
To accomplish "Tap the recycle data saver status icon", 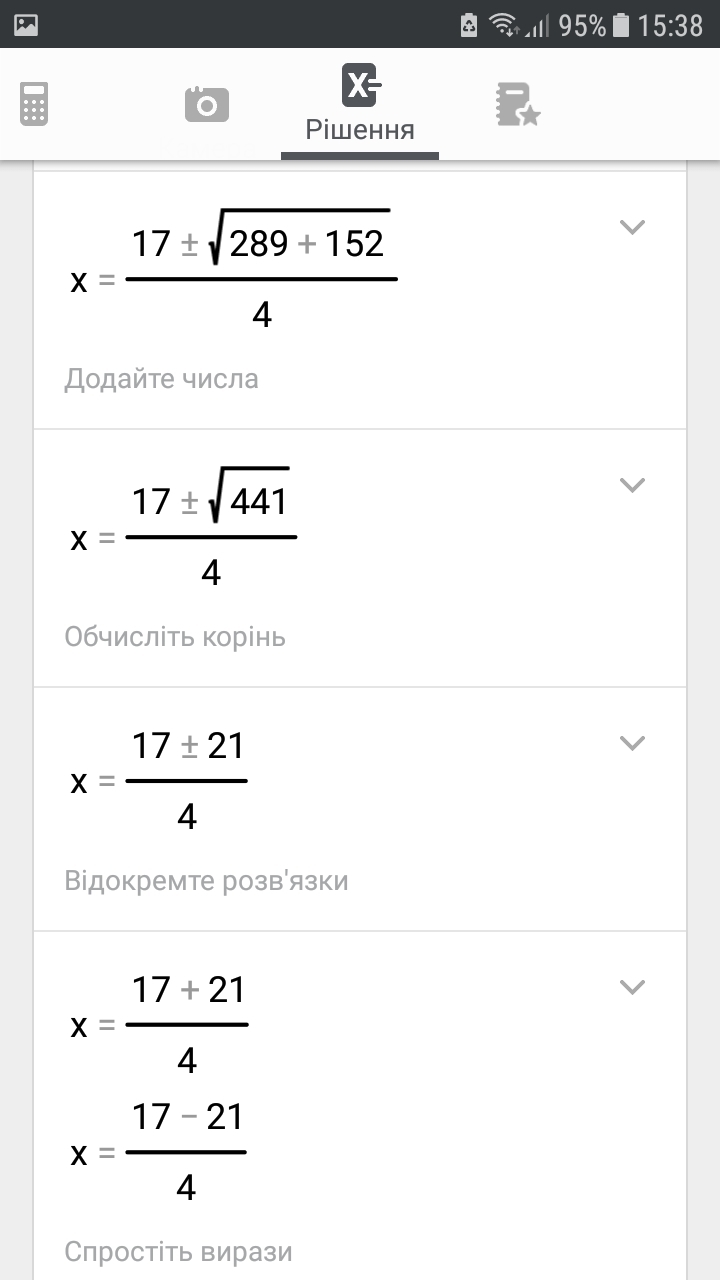I will (469, 25).
